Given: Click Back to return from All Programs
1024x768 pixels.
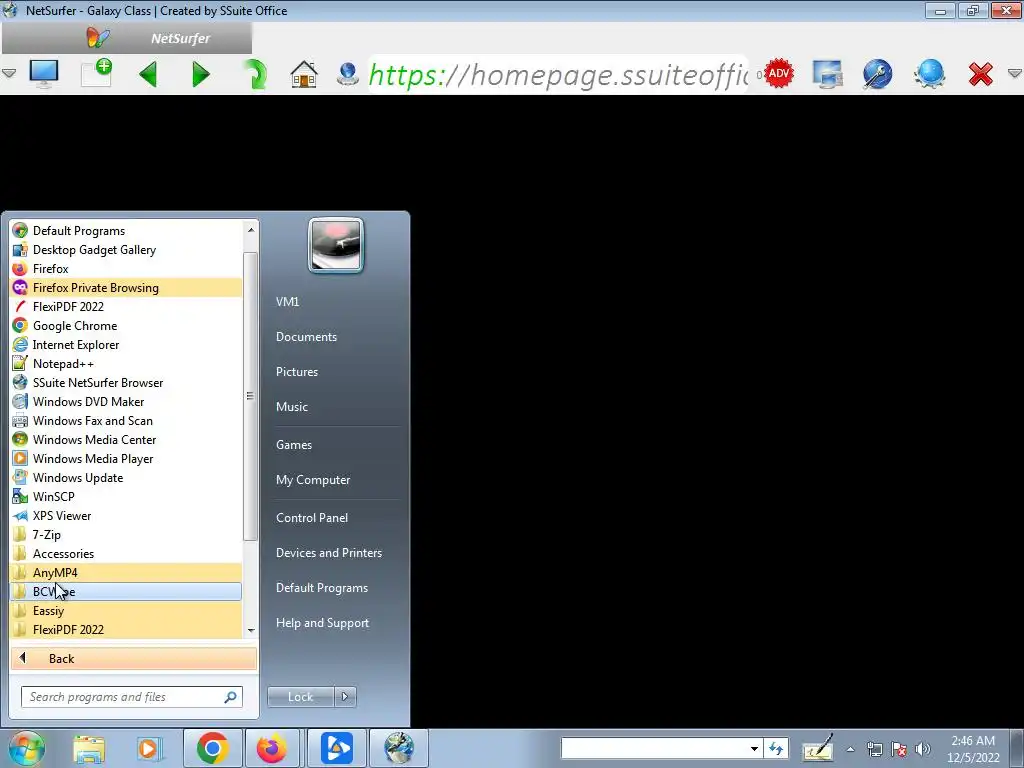Looking at the screenshot, I should [x=134, y=658].
